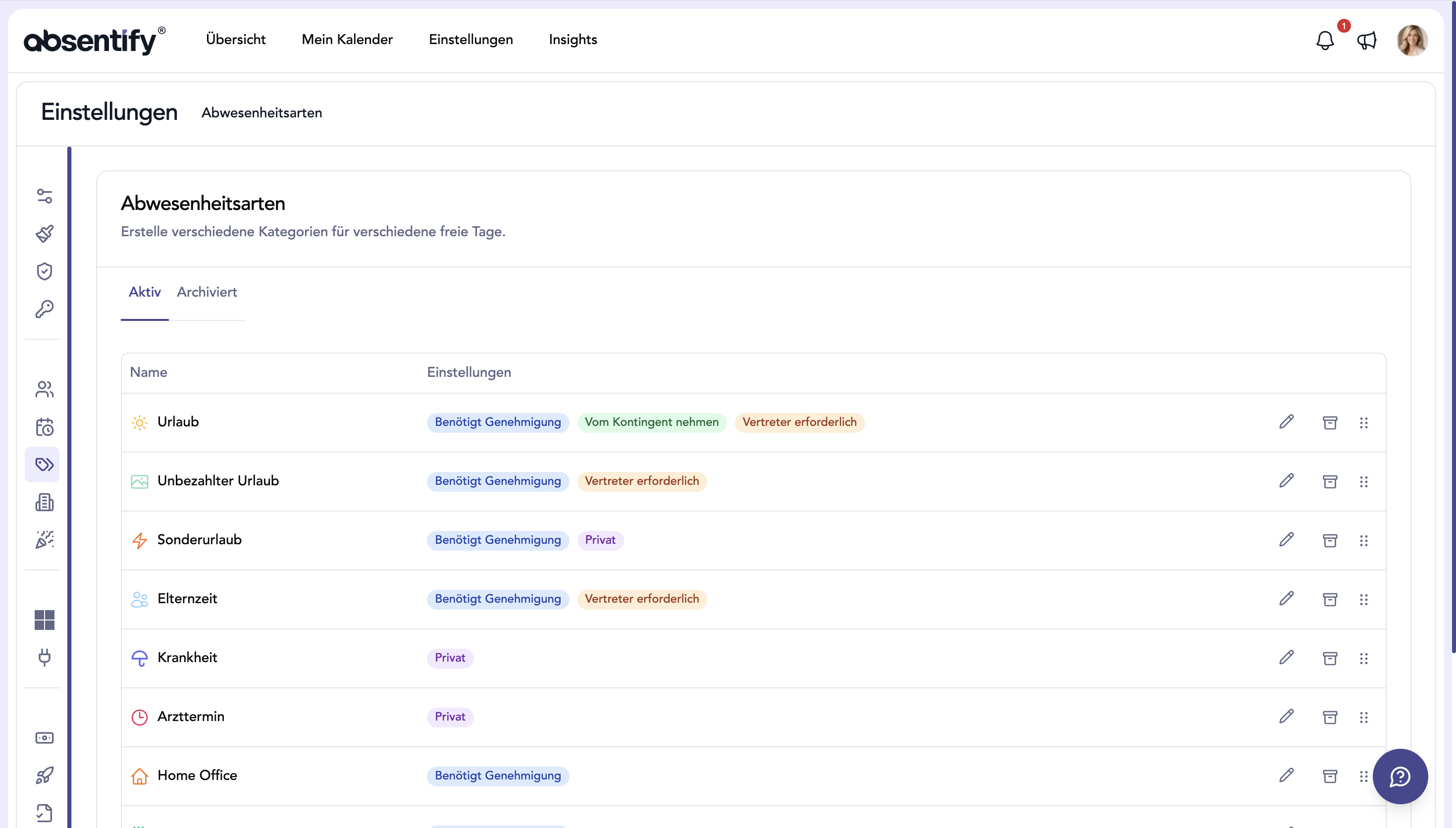Click the Vom Kontingent nehmen tag
Screen dimensions: 1456x828
coord(652,422)
